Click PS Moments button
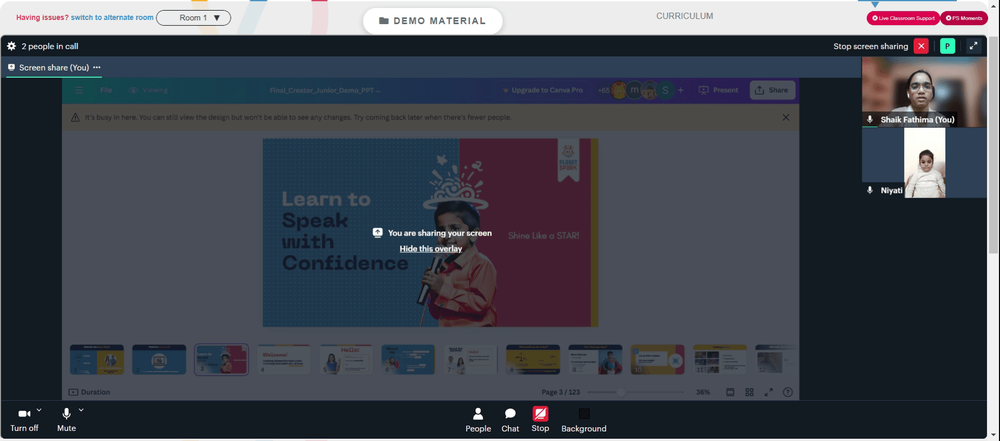The image size is (1000, 441). (964, 19)
